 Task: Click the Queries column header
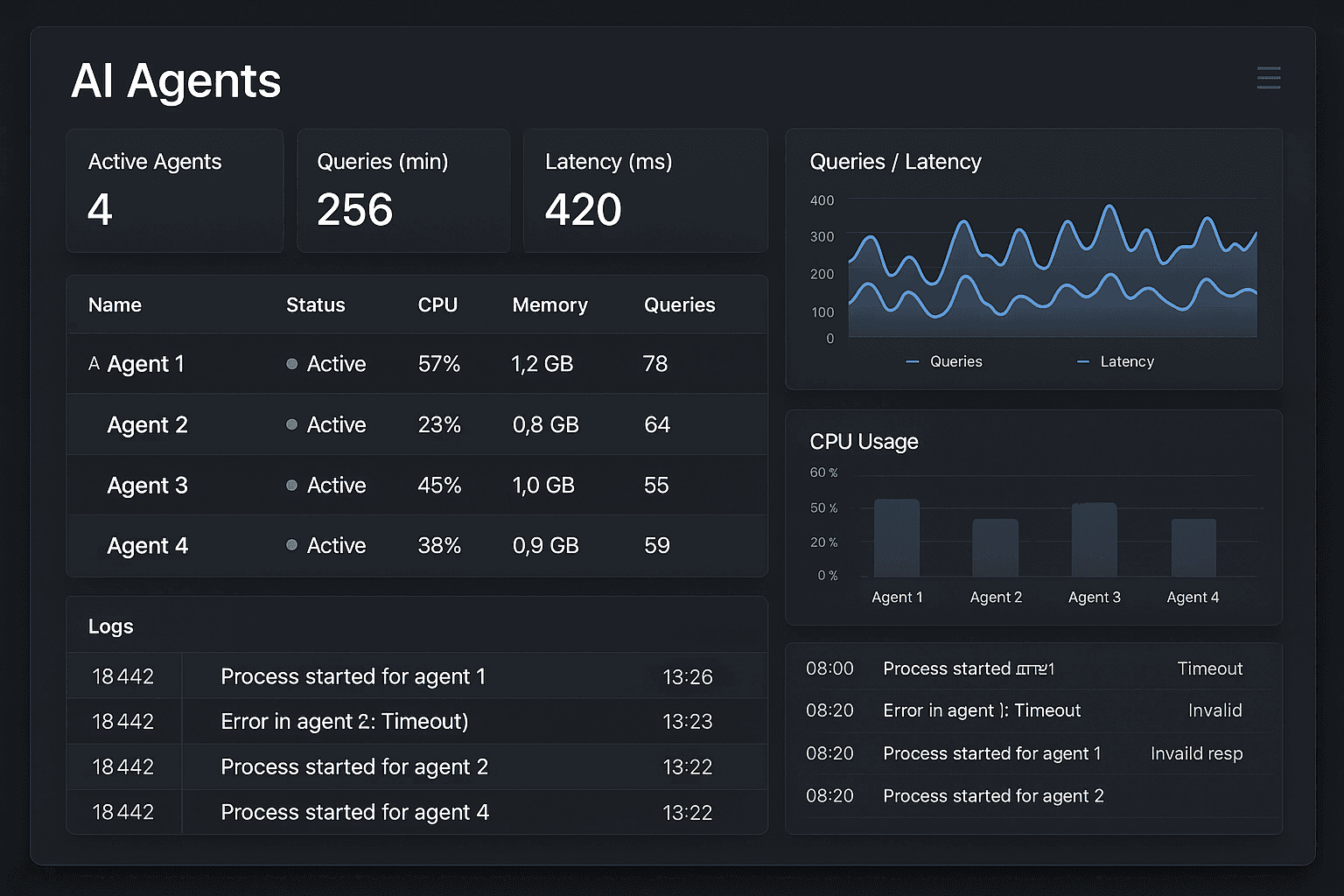pos(679,304)
